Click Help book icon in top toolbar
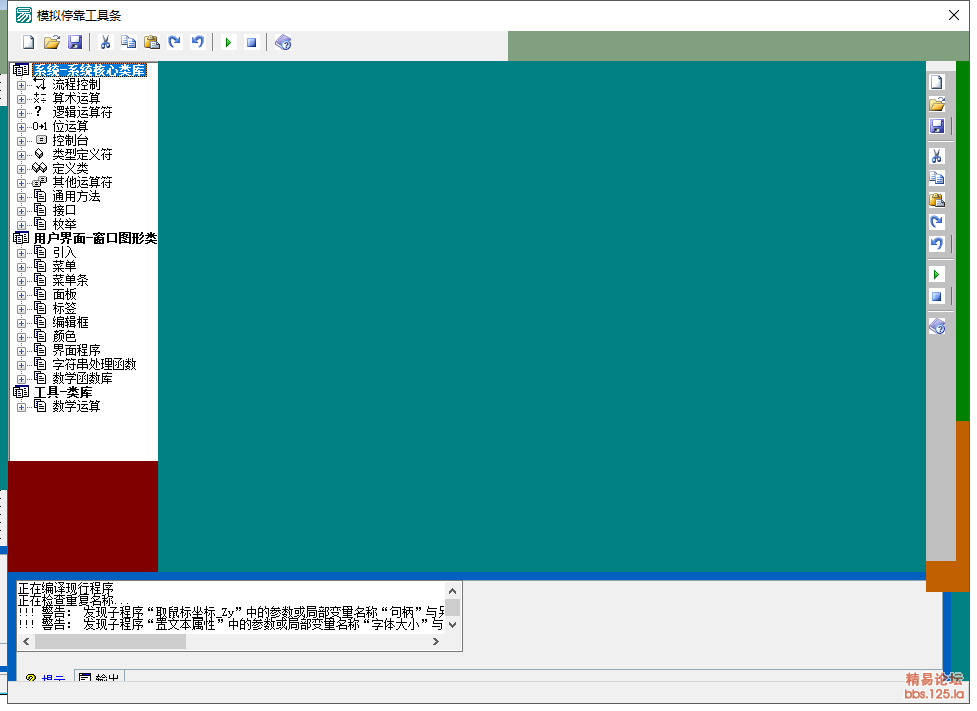Screen dimensions: 977x711 pos(283,42)
